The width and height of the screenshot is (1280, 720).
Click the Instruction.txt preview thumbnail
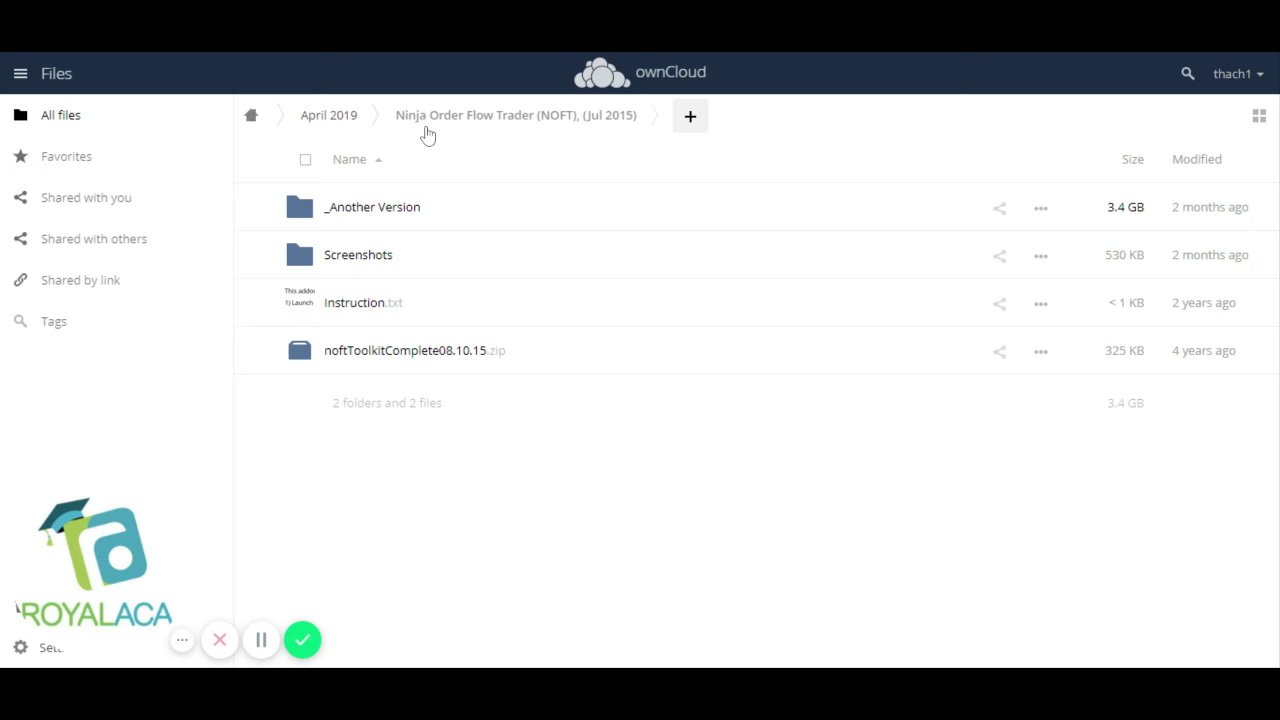[x=299, y=302]
